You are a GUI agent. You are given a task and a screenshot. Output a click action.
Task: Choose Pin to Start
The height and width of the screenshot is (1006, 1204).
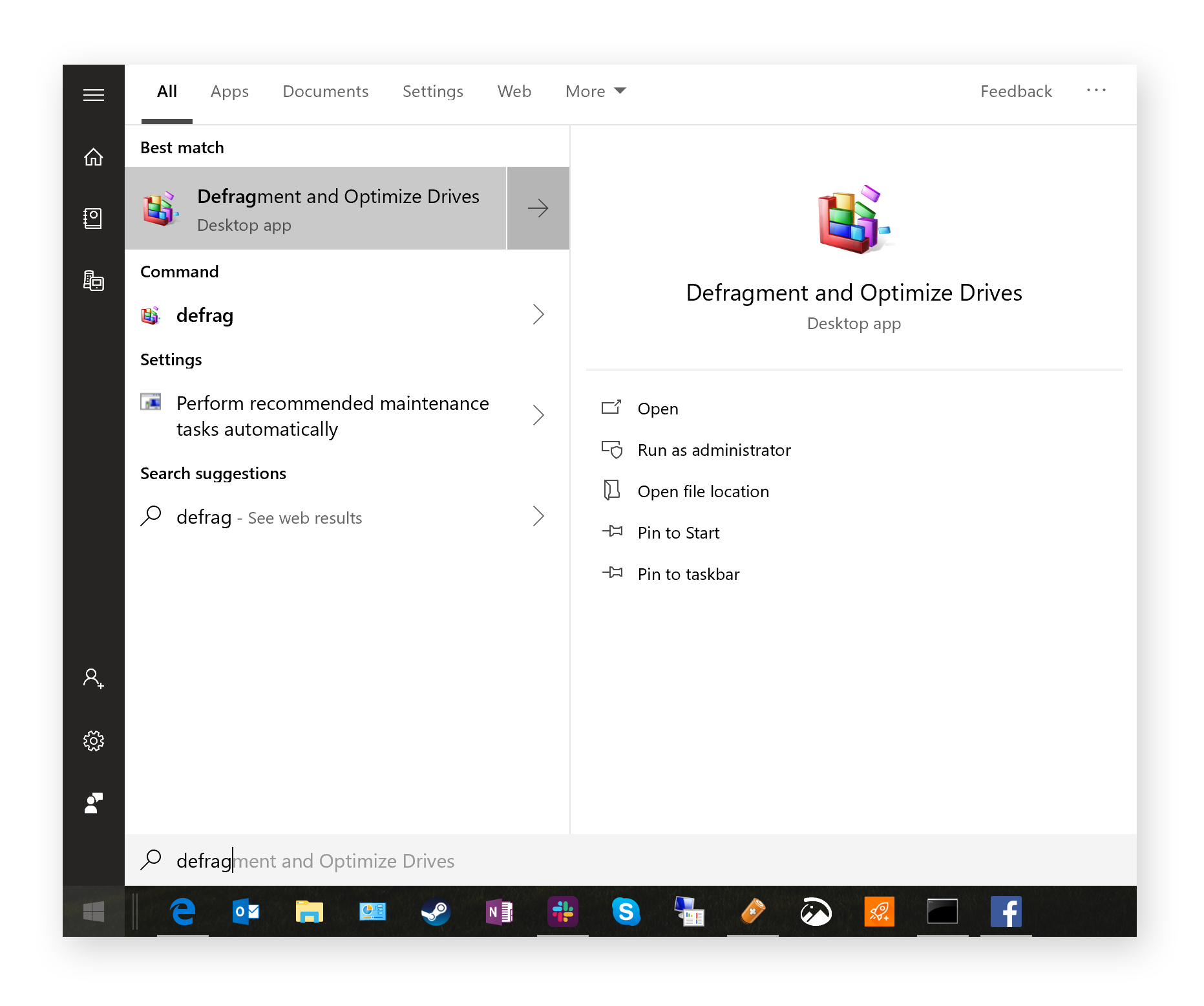coord(678,533)
